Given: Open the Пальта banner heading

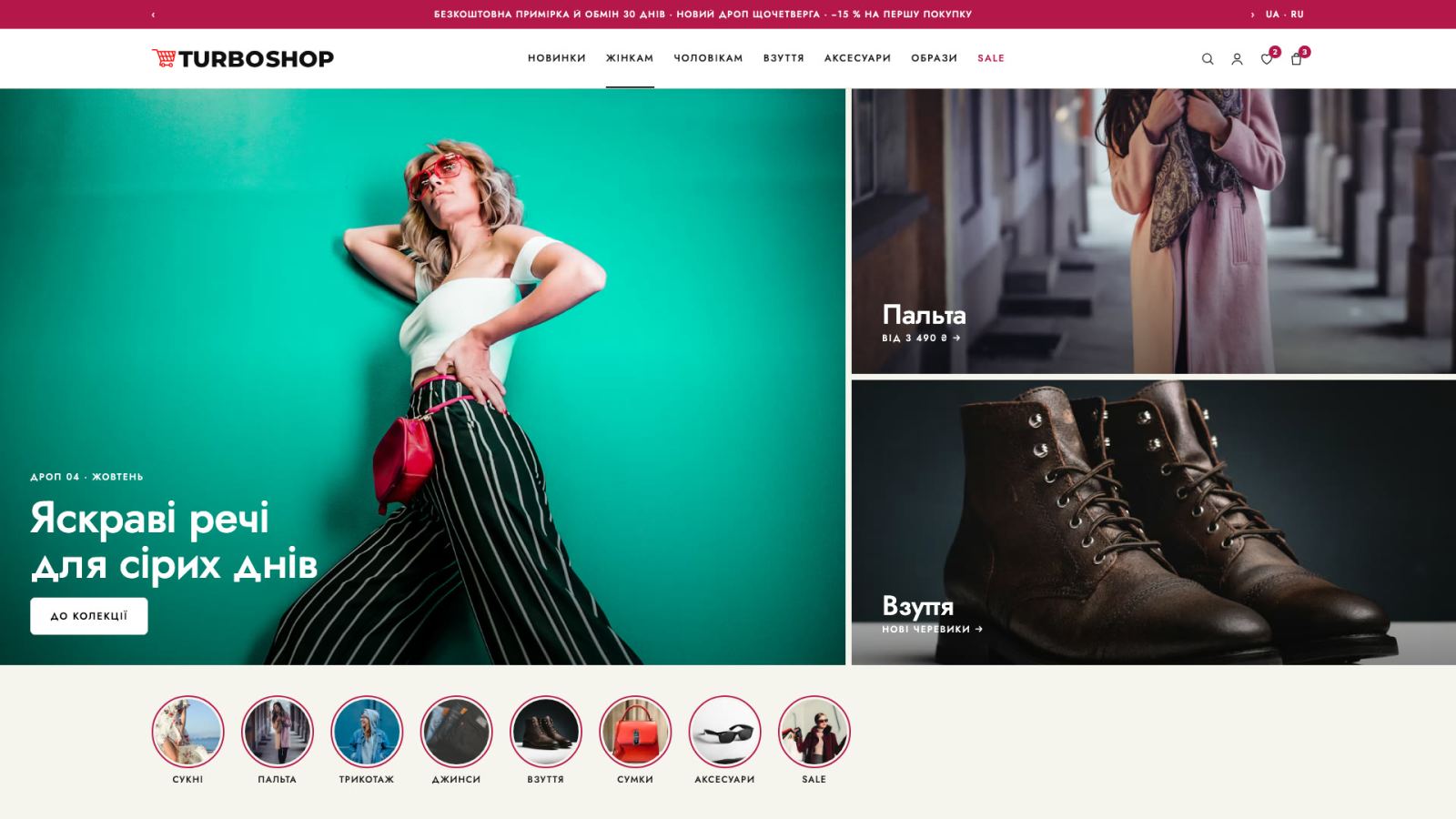Looking at the screenshot, I should pos(924,315).
